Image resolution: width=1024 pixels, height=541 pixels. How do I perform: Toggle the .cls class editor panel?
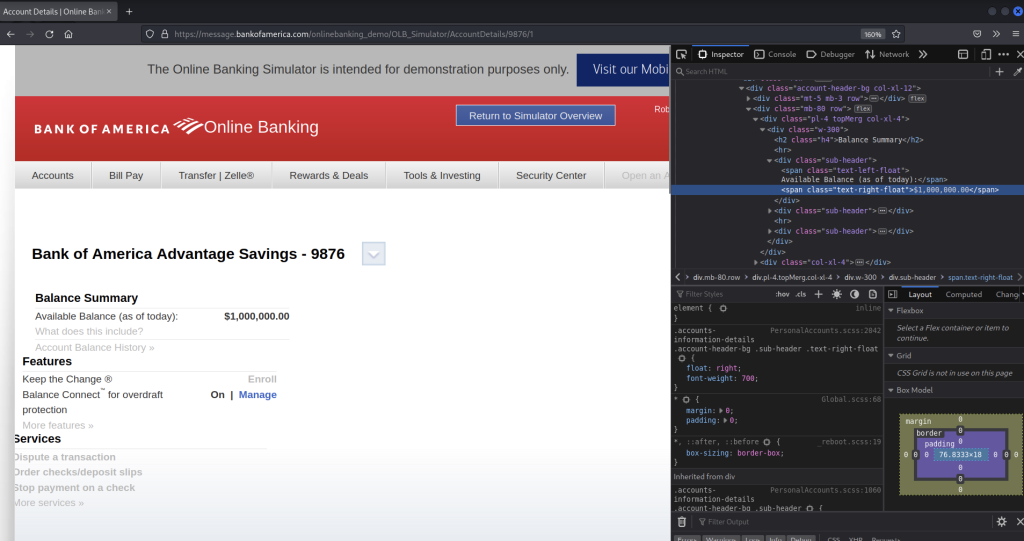coord(800,294)
